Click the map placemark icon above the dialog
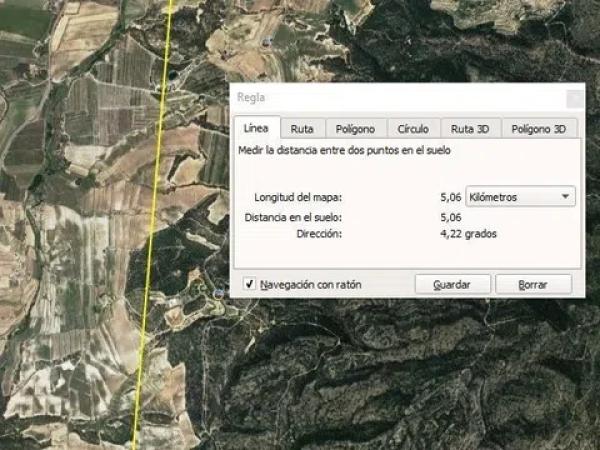This screenshot has height=450, width=600. (266, 42)
